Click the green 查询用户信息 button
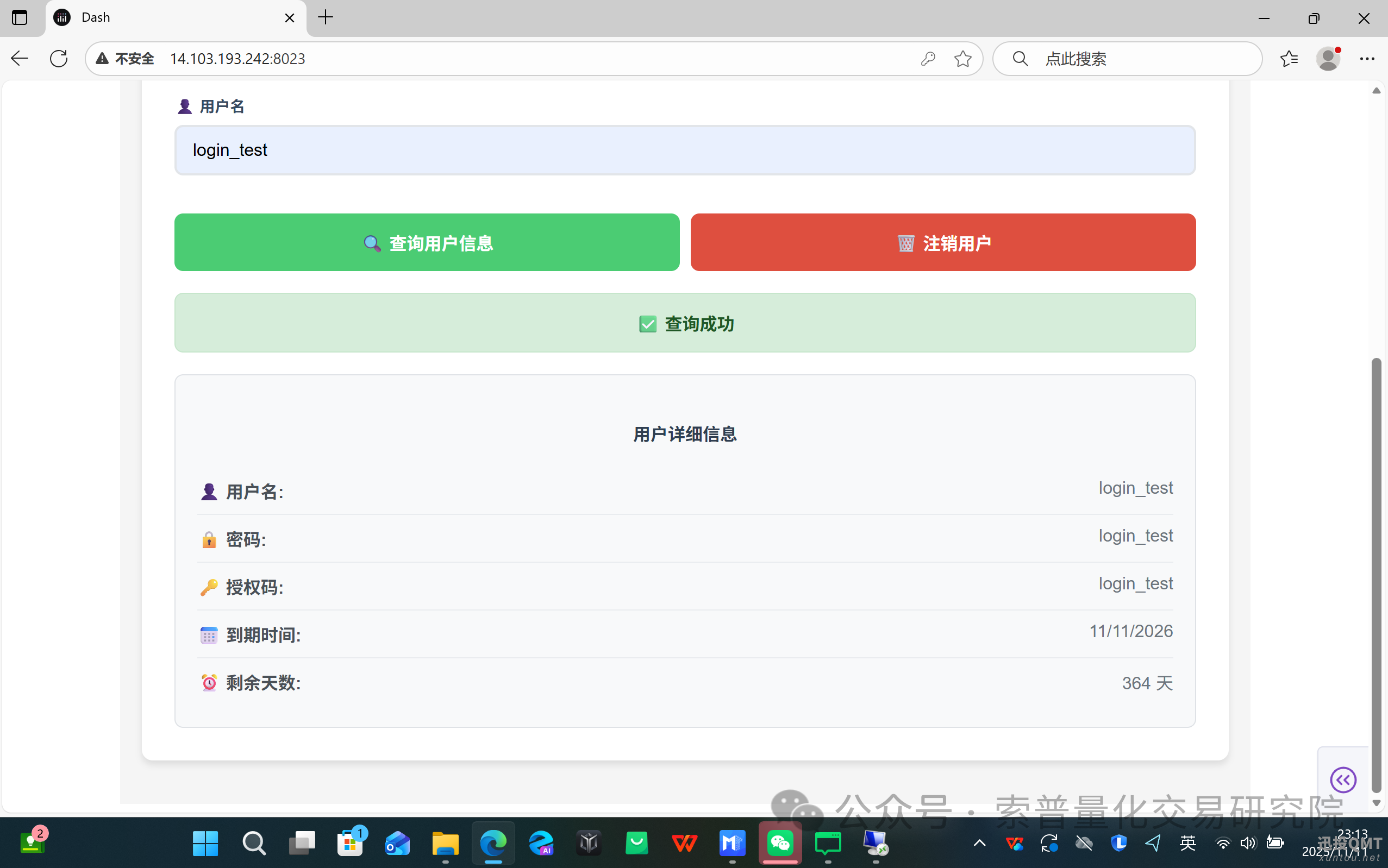Image resolution: width=1388 pixels, height=868 pixels. point(427,242)
